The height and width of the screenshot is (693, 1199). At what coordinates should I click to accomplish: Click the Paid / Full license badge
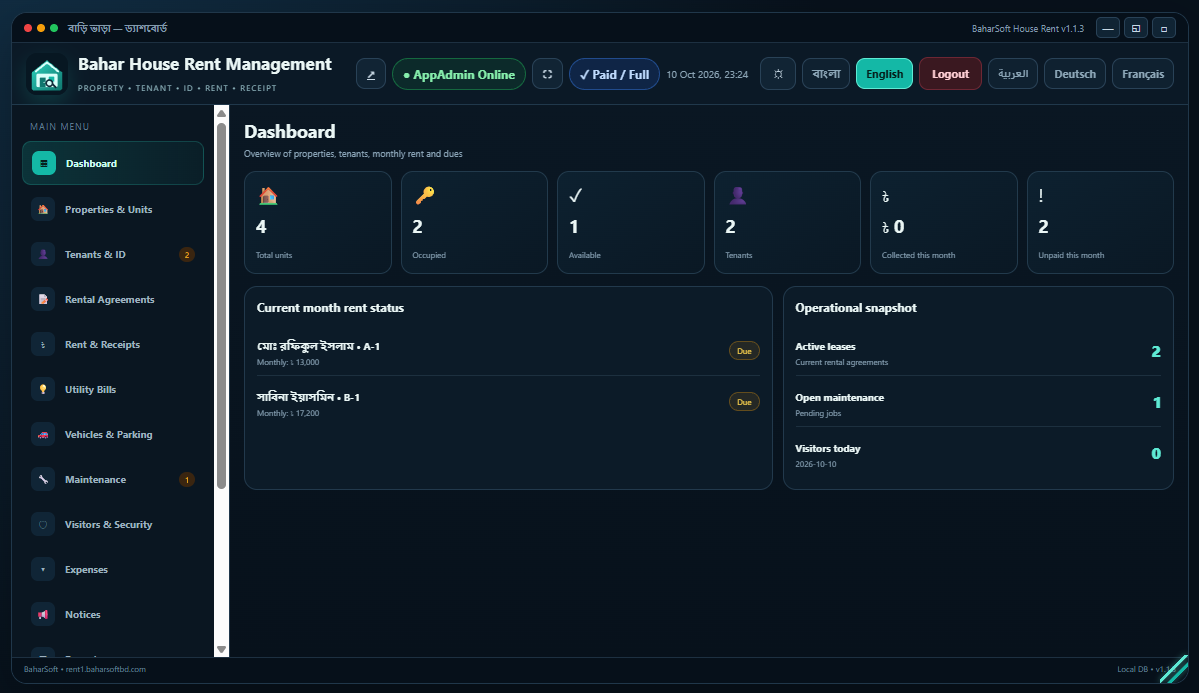click(x=614, y=74)
